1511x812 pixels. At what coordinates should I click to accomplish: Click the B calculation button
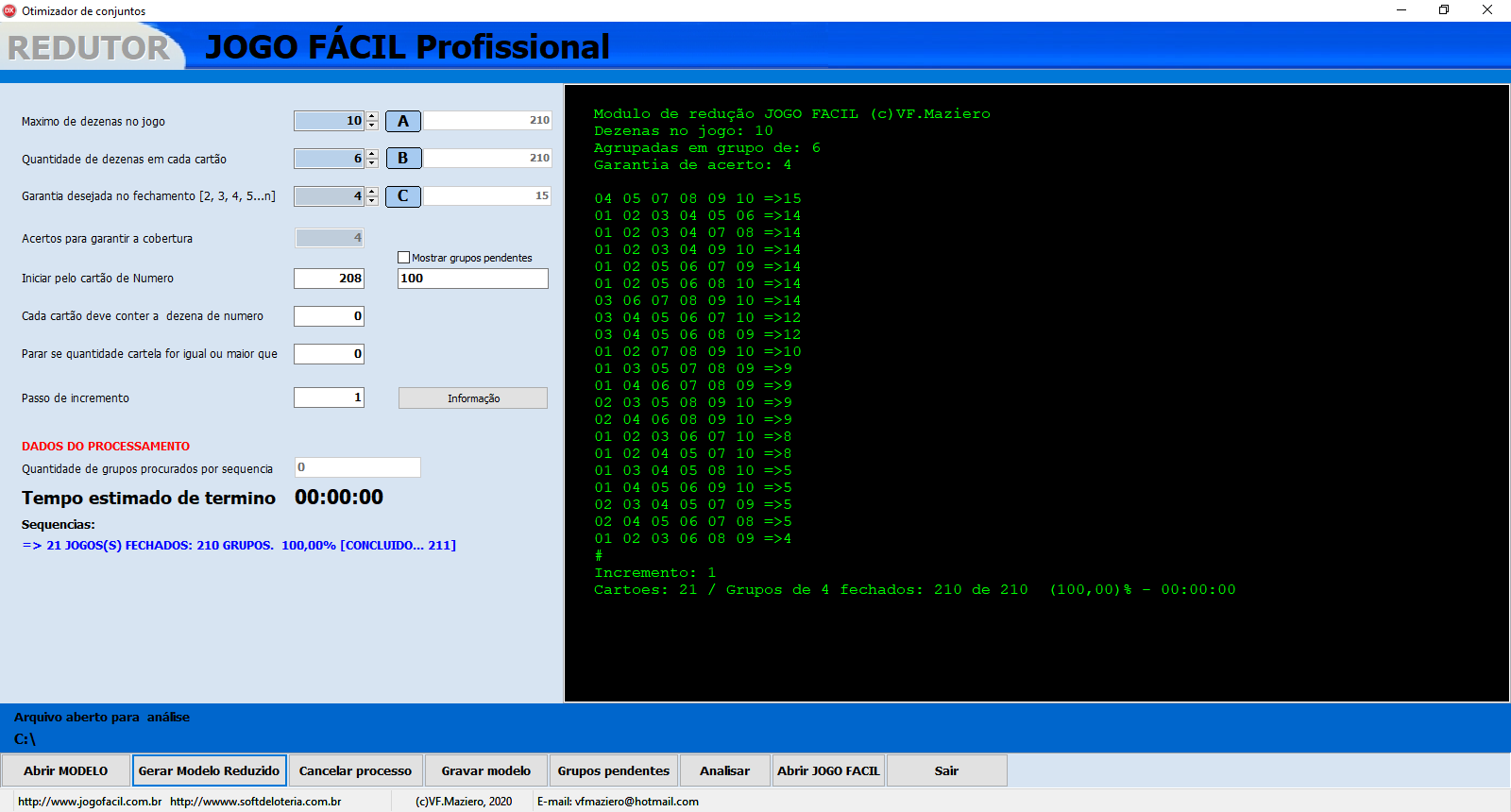tap(402, 159)
